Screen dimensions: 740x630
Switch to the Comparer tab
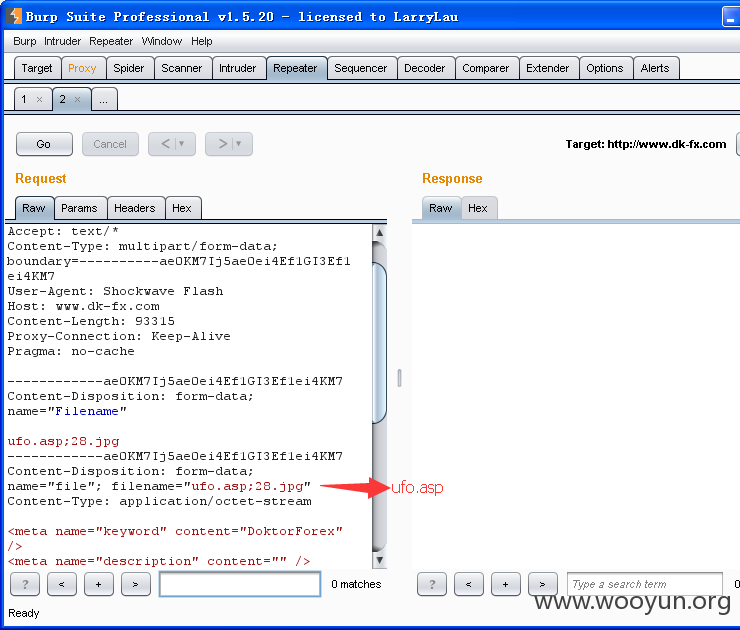point(486,68)
